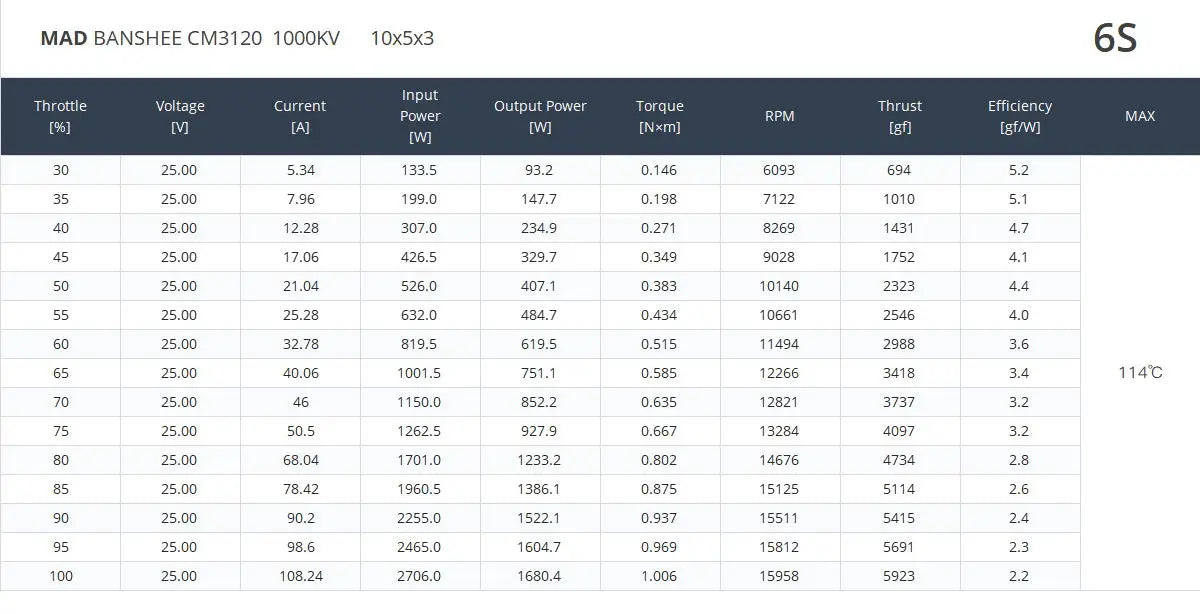Select the 6S battery label

(x=1115, y=39)
